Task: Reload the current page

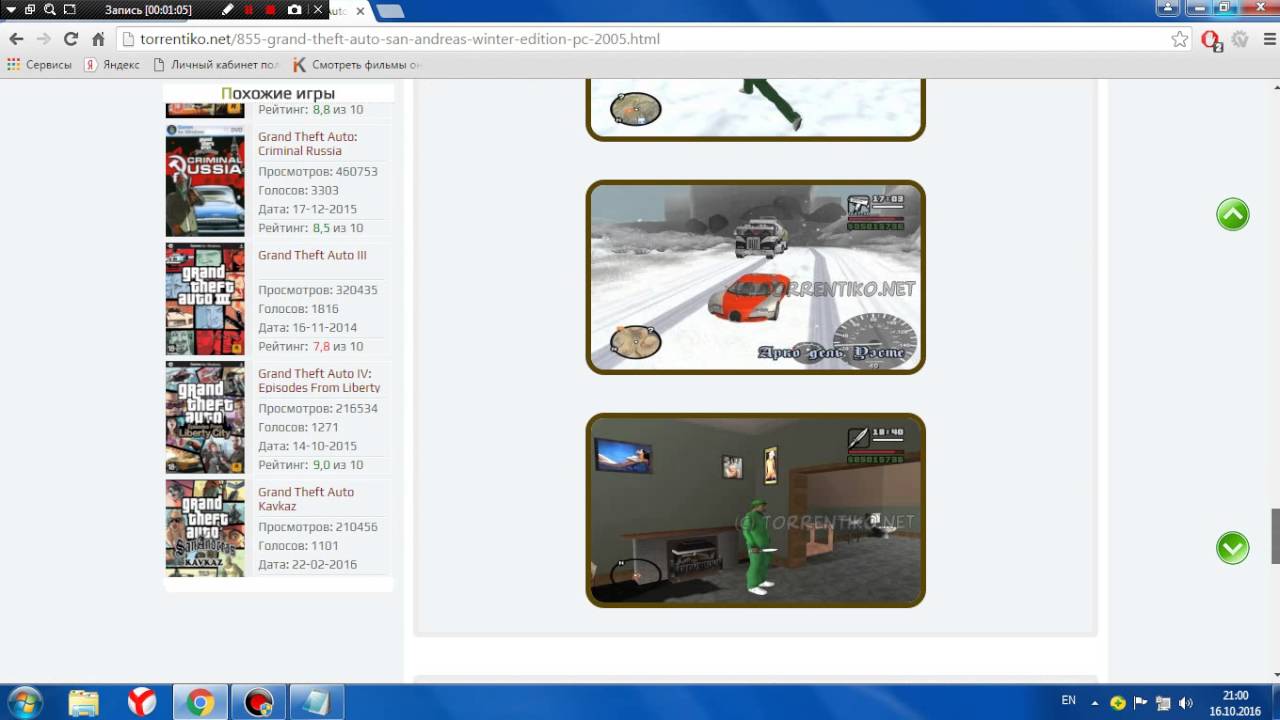Action: pos(70,39)
